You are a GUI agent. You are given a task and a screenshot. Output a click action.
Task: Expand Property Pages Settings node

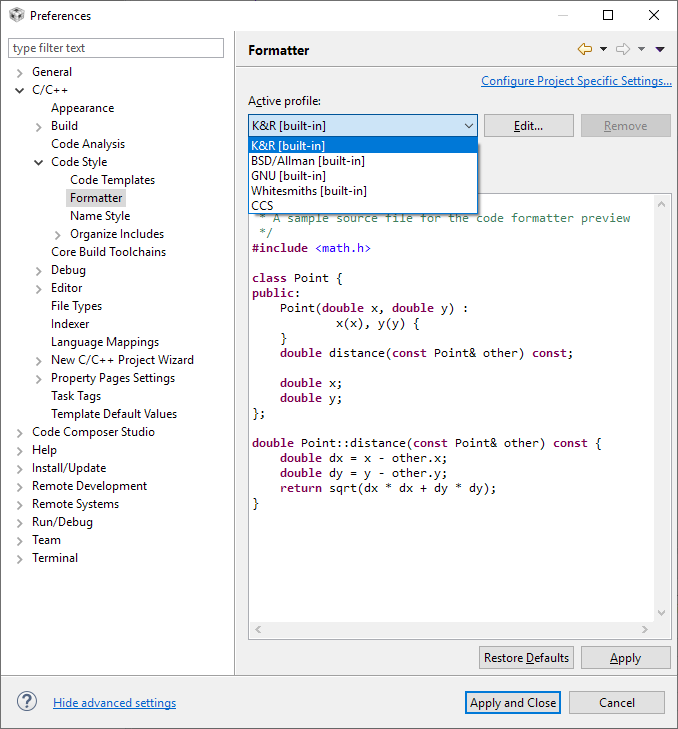pos(39,379)
